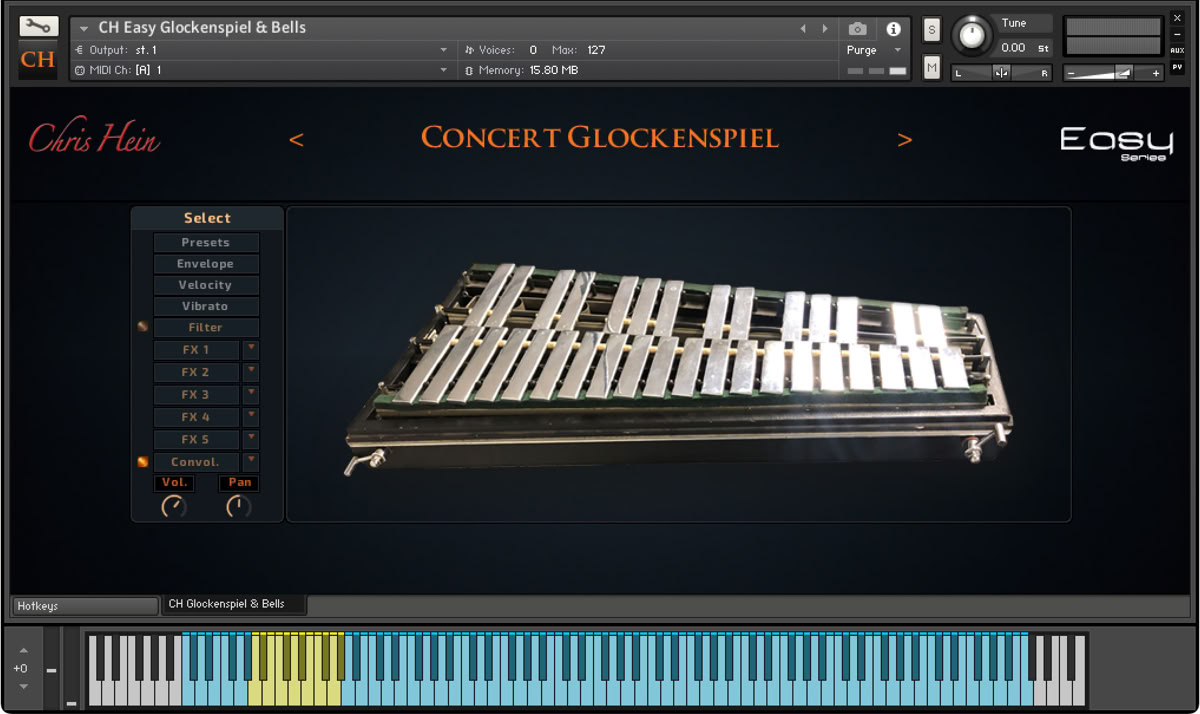Open the instrument info icon
Image resolution: width=1200 pixels, height=714 pixels.
click(x=893, y=29)
